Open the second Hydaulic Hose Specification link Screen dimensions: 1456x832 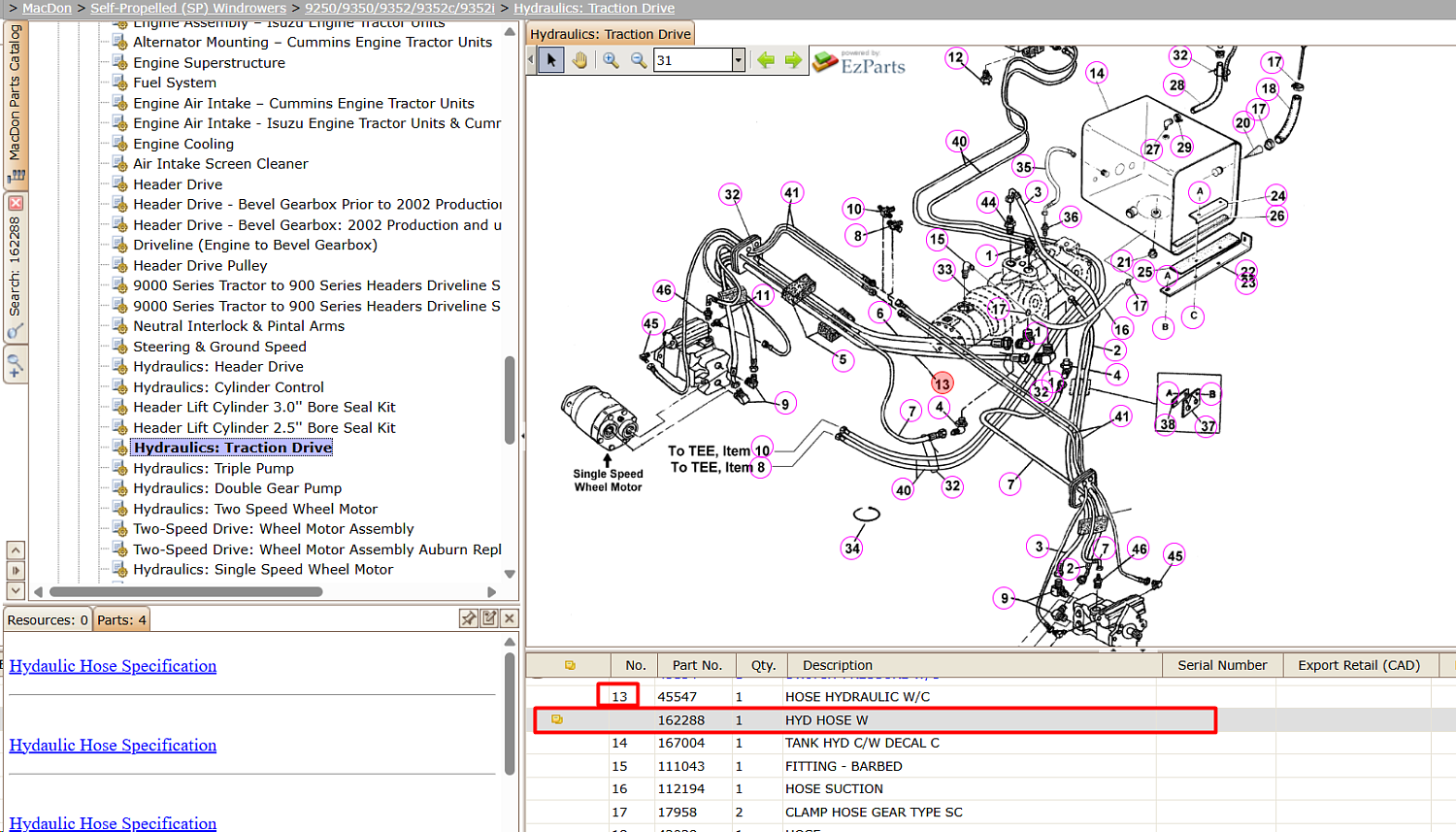pos(113,746)
